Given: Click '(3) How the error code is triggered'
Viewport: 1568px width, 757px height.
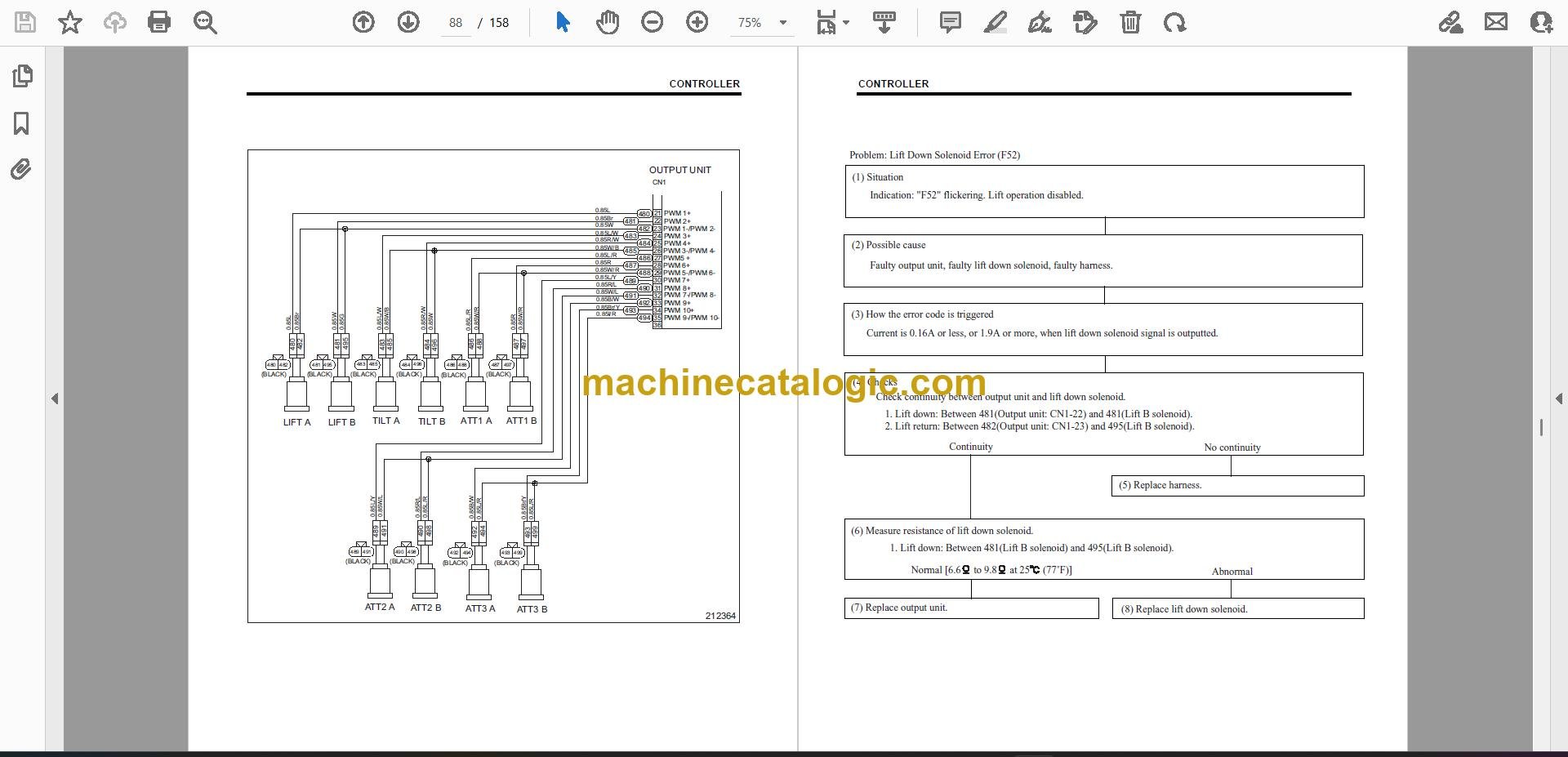Looking at the screenshot, I should pos(922,314).
